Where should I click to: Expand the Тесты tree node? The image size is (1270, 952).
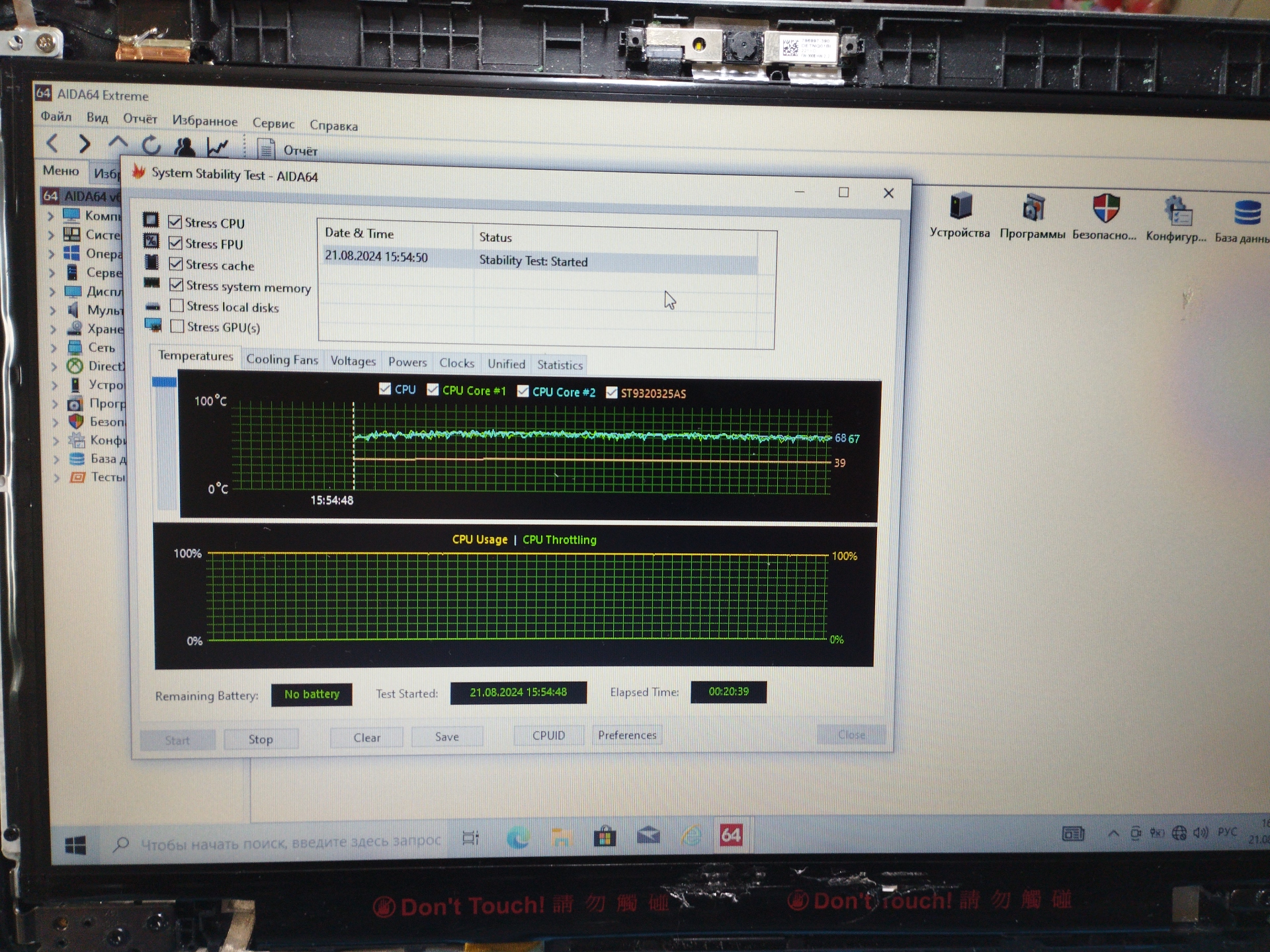57,477
